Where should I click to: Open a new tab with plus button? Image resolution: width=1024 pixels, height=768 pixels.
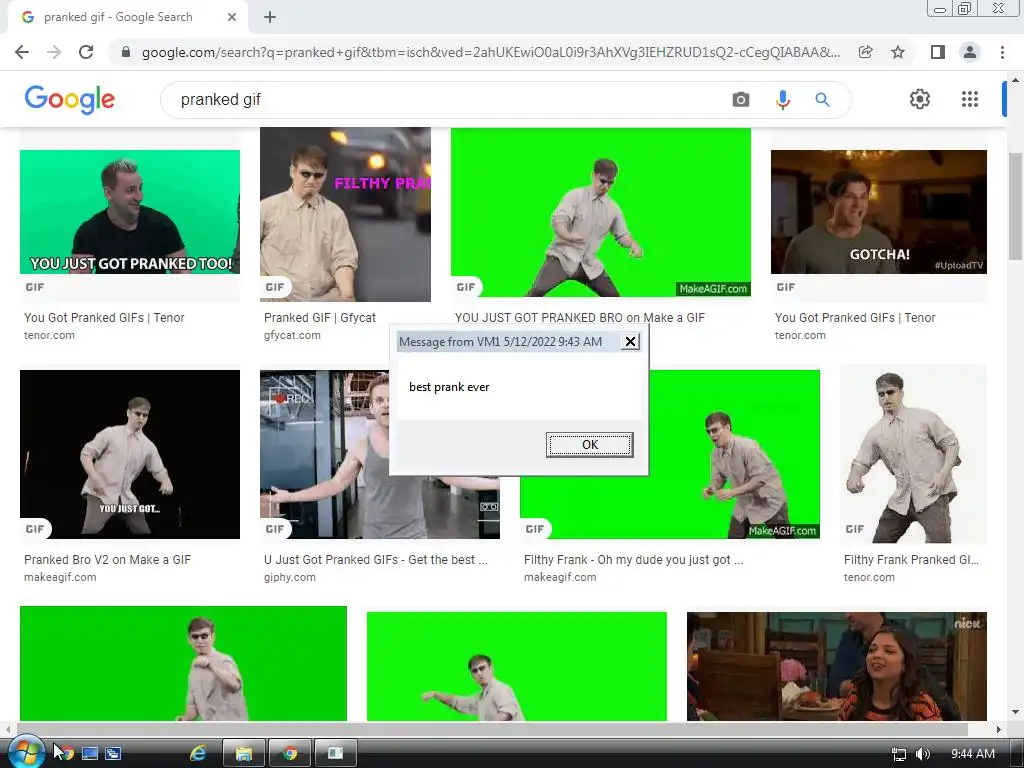(x=270, y=18)
